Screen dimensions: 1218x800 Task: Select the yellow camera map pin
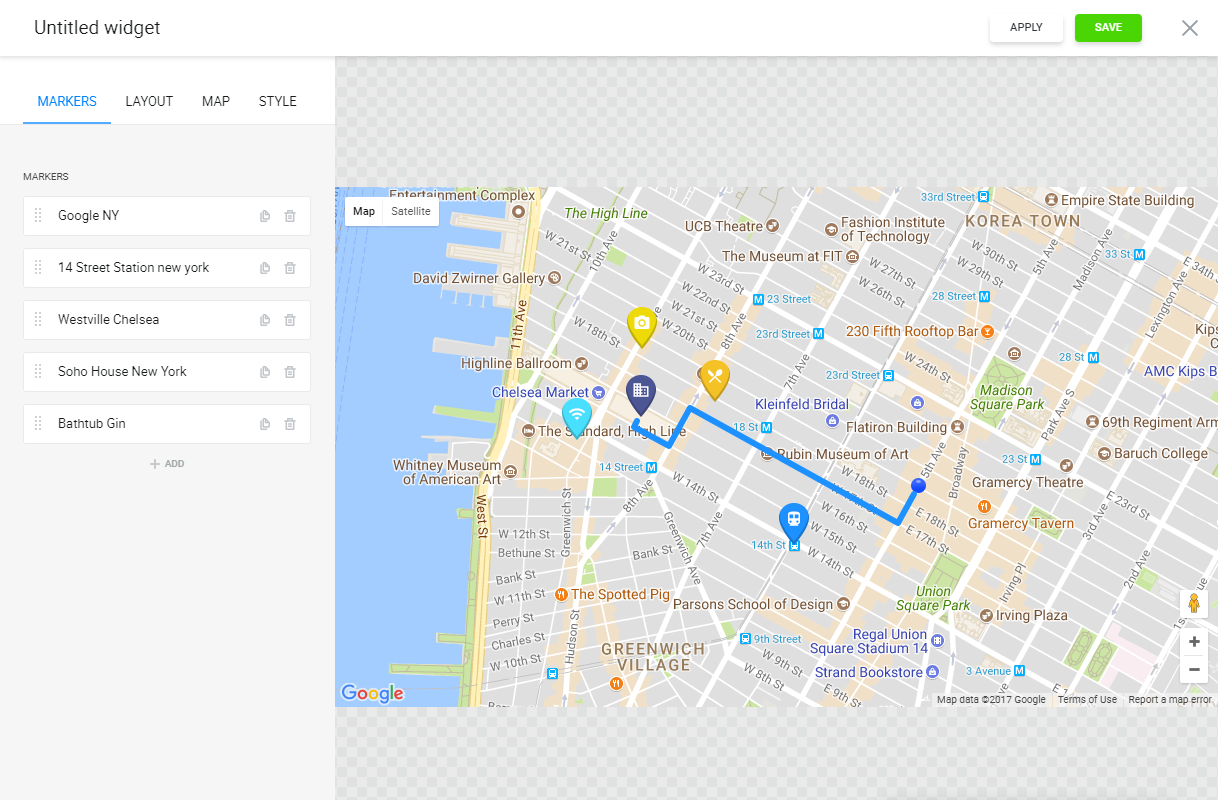tap(641, 326)
